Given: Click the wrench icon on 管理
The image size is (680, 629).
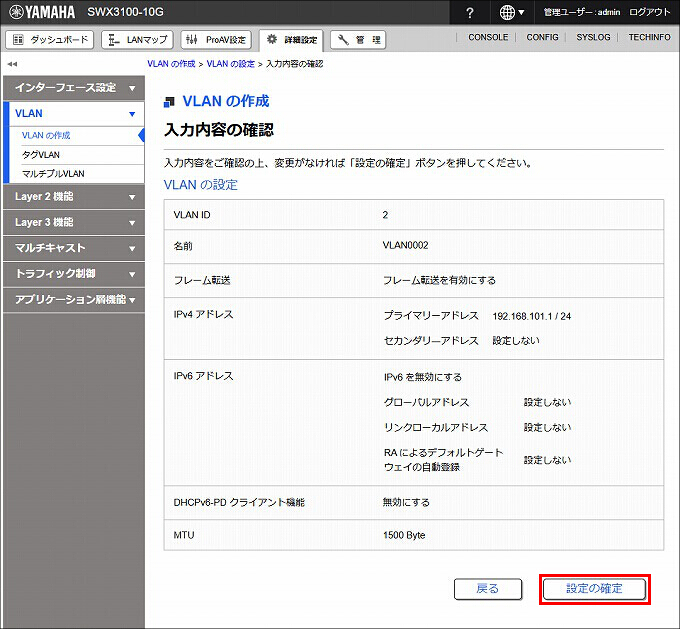Looking at the screenshot, I should (x=343, y=40).
